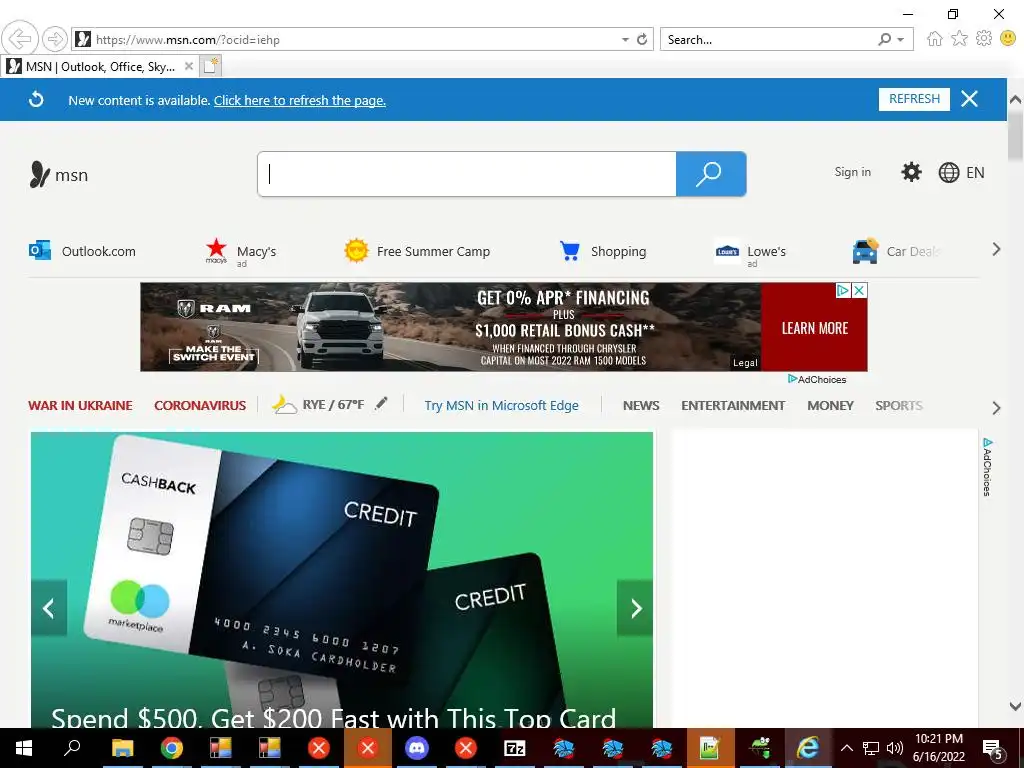Click the msn butterfly logo
Screen dimensions: 1024x768
point(59,175)
